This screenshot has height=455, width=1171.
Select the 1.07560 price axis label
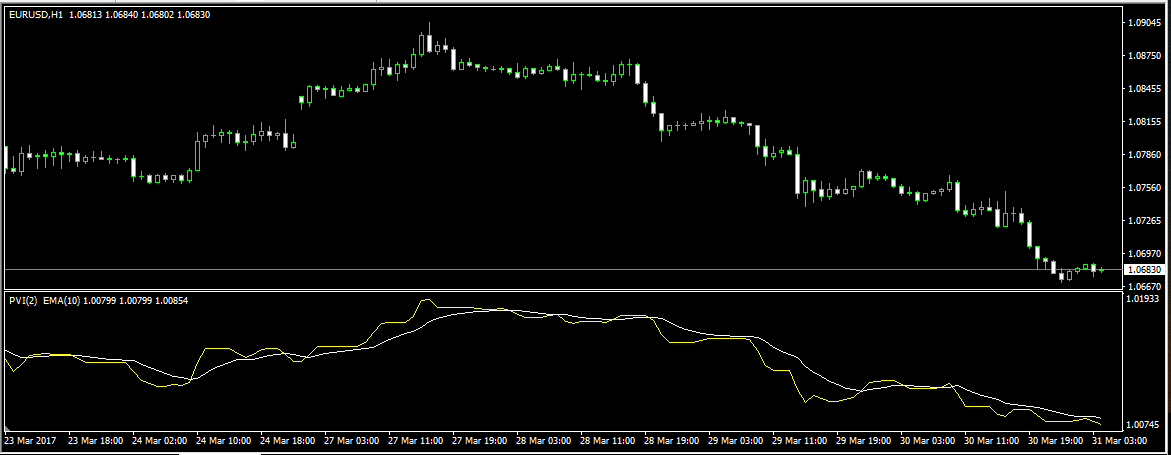click(x=1146, y=188)
